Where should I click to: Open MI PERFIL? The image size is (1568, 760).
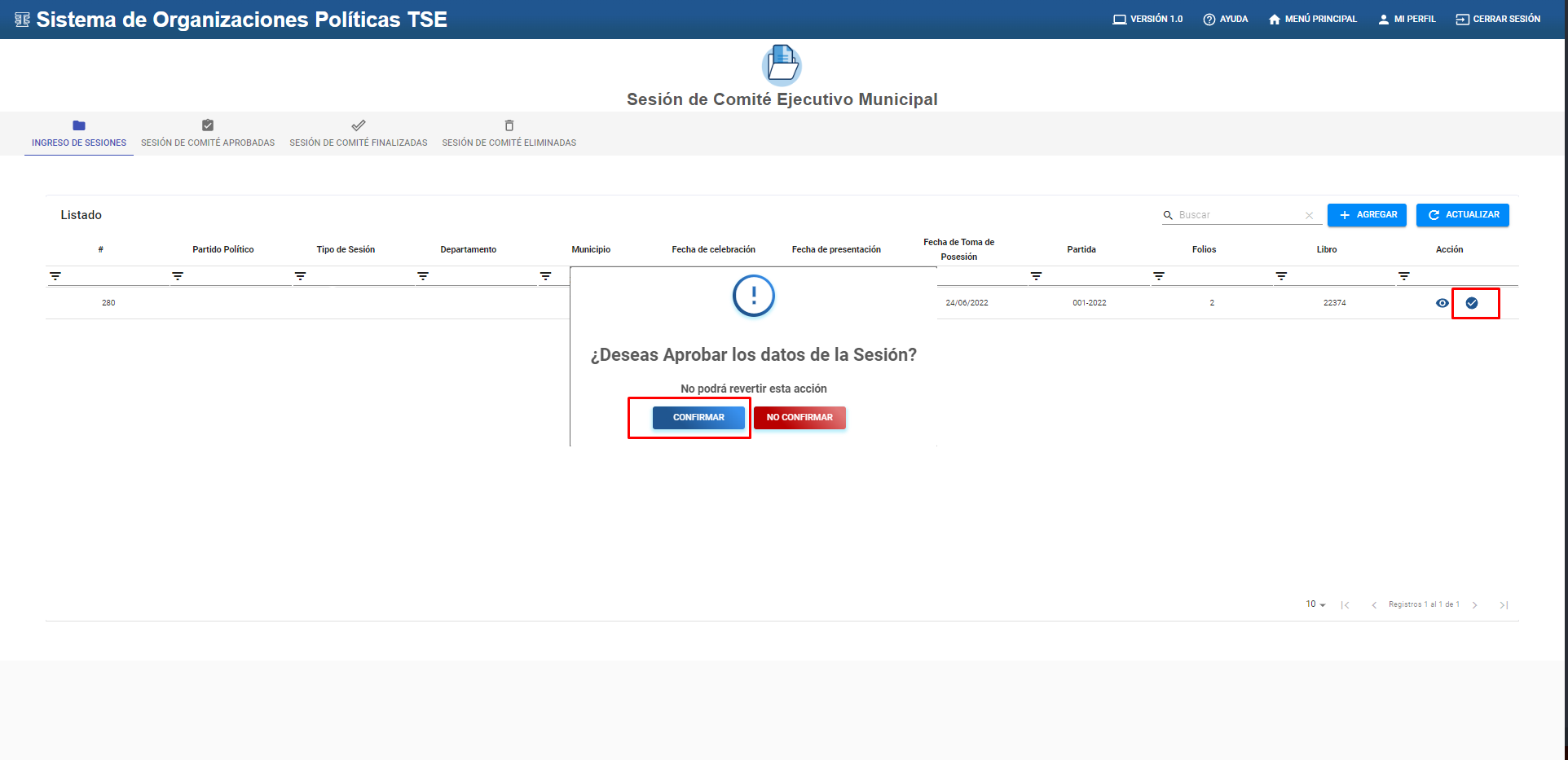[x=1407, y=19]
